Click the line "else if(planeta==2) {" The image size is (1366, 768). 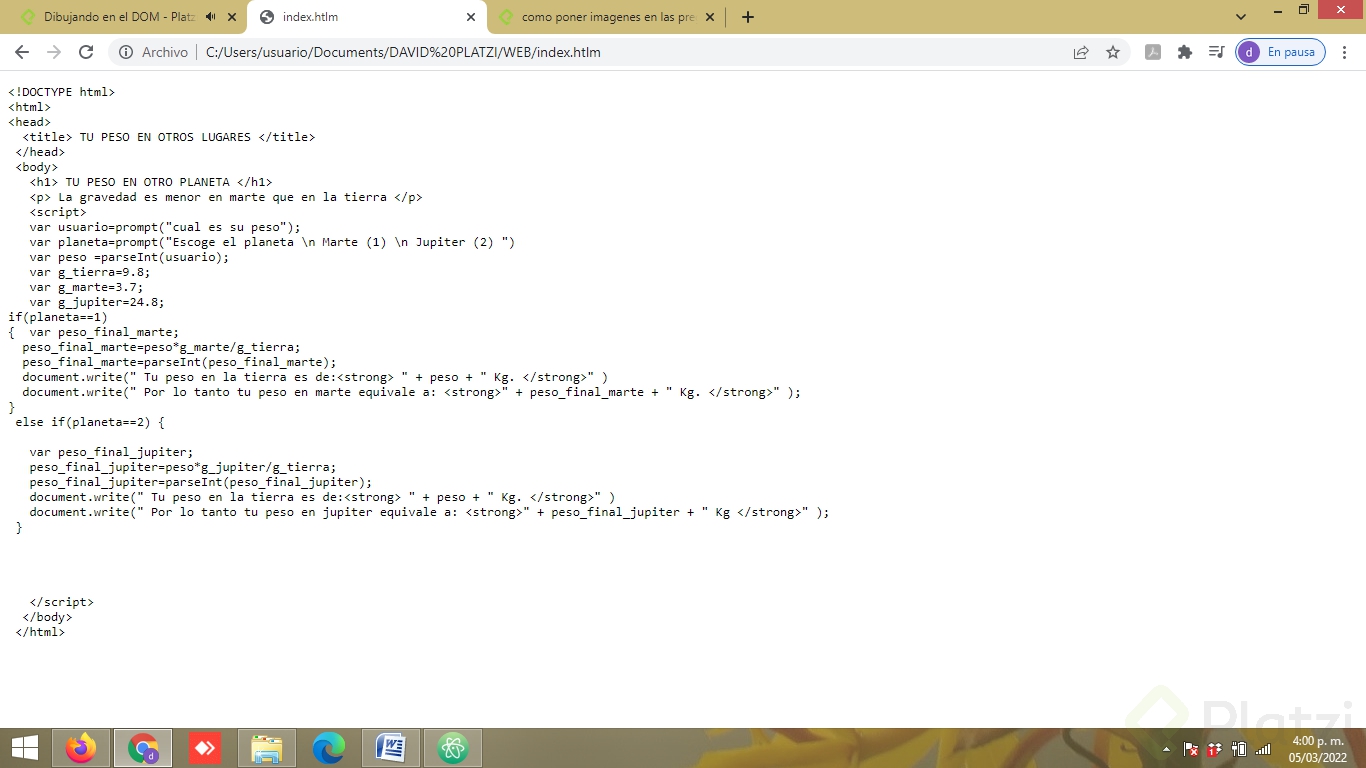click(x=90, y=422)
